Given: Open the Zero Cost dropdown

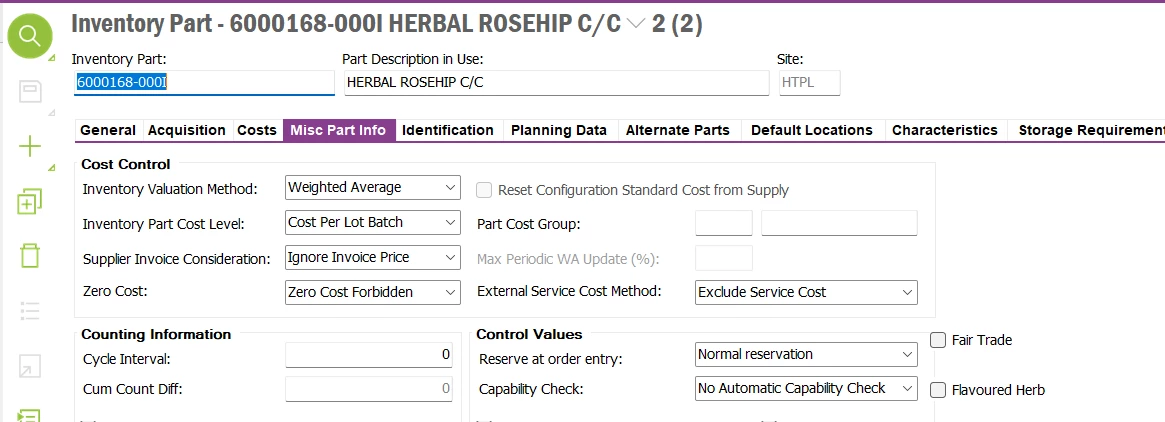Looking at the screenshot, I should (373, 292).
